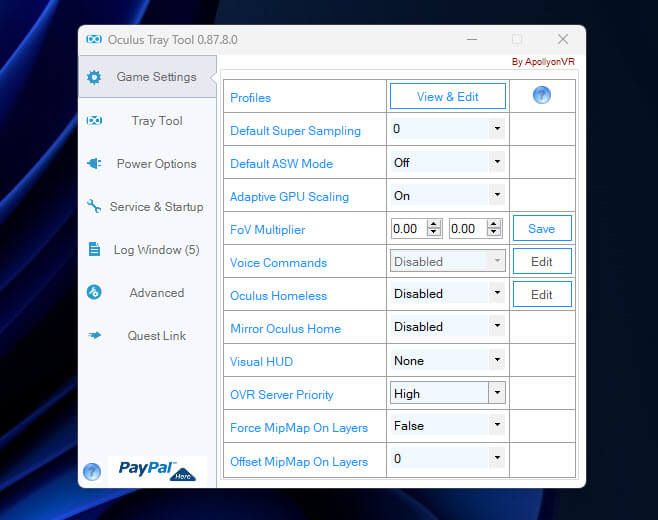Open the OVR Server Priority dropdown
Image resolution: width=658 pixels, height=520 pixels.
pos(447,393)
